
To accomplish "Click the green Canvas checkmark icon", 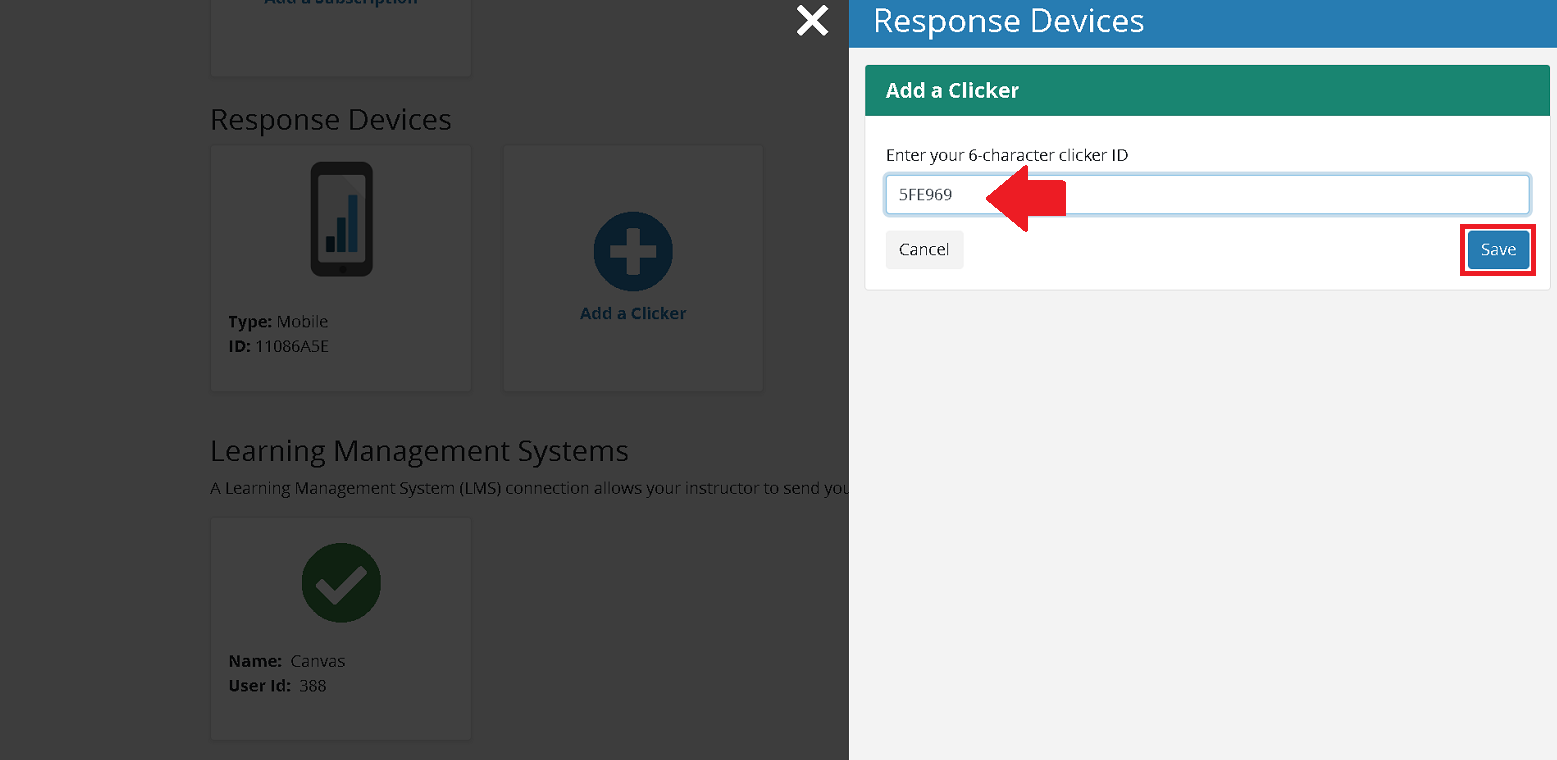I will (x=341, y=583).
